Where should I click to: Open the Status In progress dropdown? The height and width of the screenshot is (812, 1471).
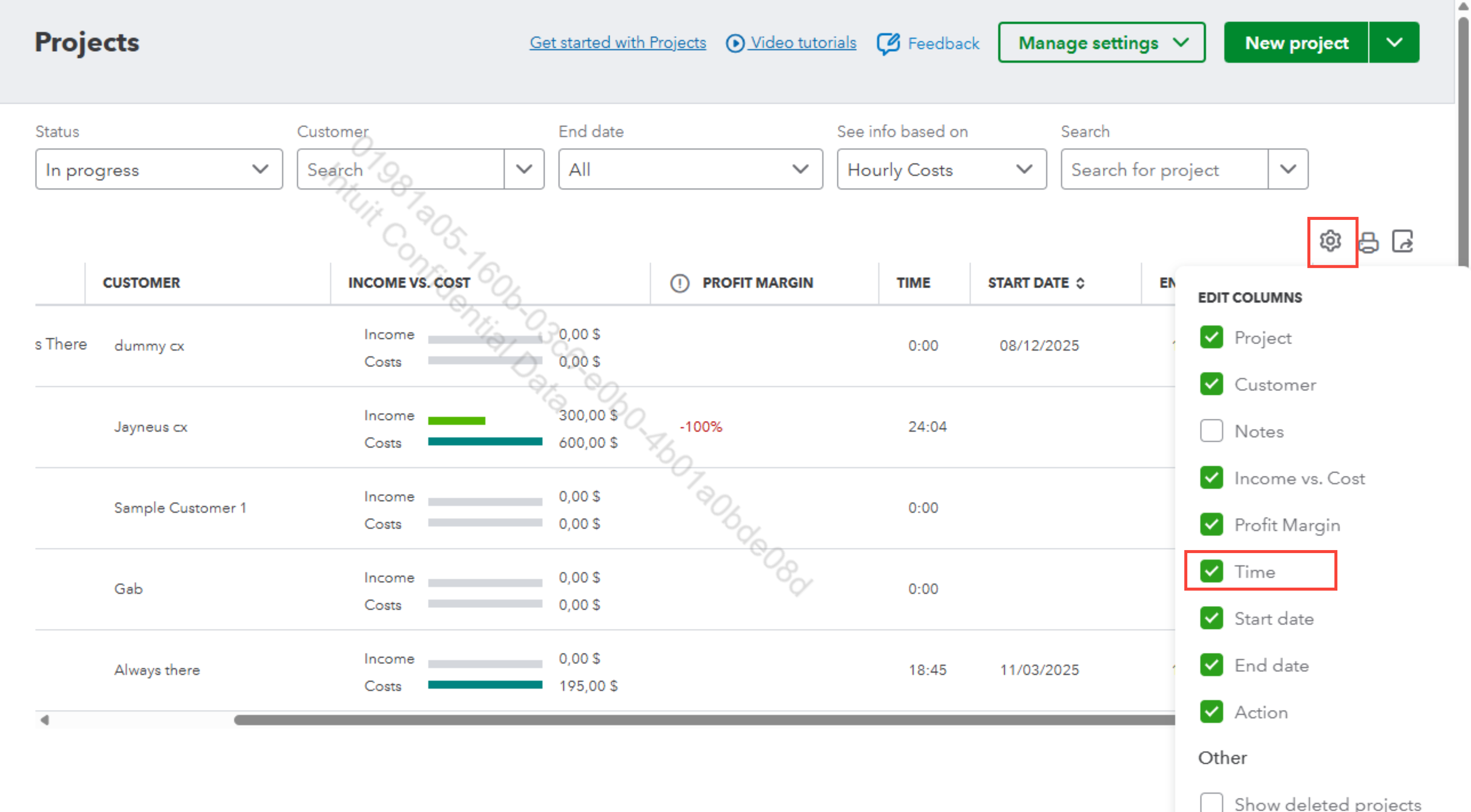(159, 170)
